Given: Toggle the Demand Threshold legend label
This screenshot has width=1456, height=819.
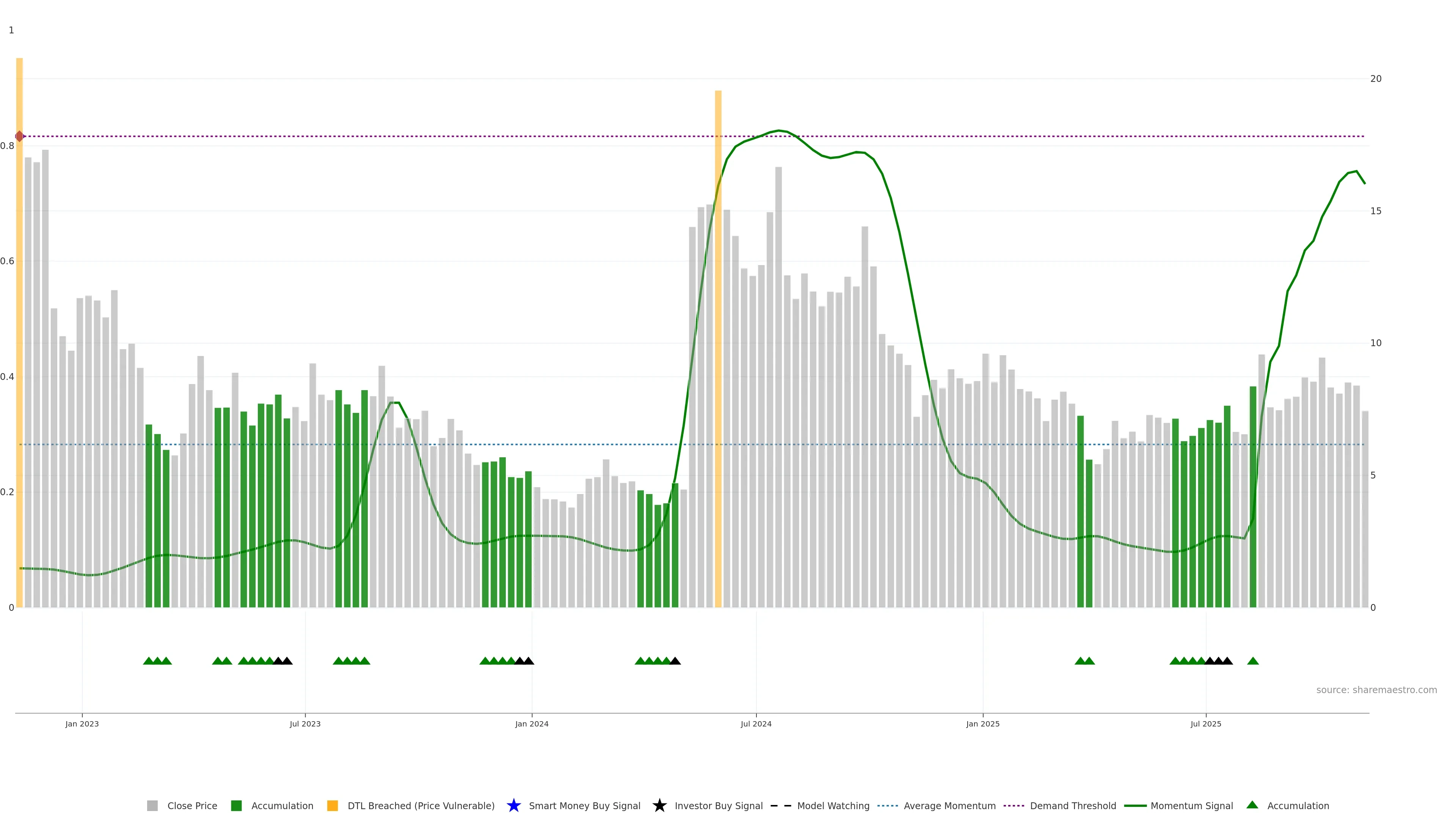Looking at the screenshot, I should pyautogui.click(x=1073, y=805).
